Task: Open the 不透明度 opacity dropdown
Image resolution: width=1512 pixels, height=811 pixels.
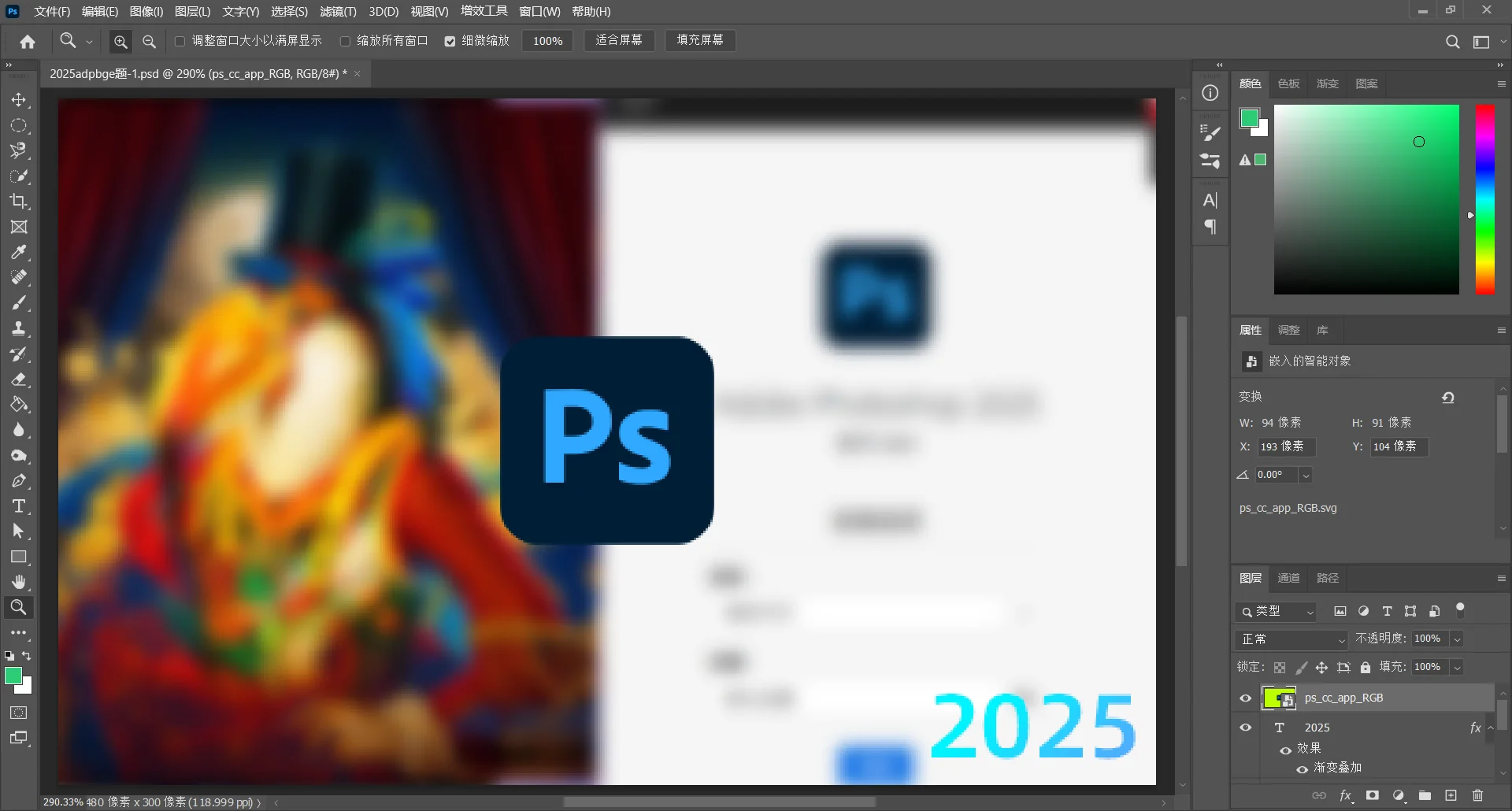Action: click(1458, 639)
